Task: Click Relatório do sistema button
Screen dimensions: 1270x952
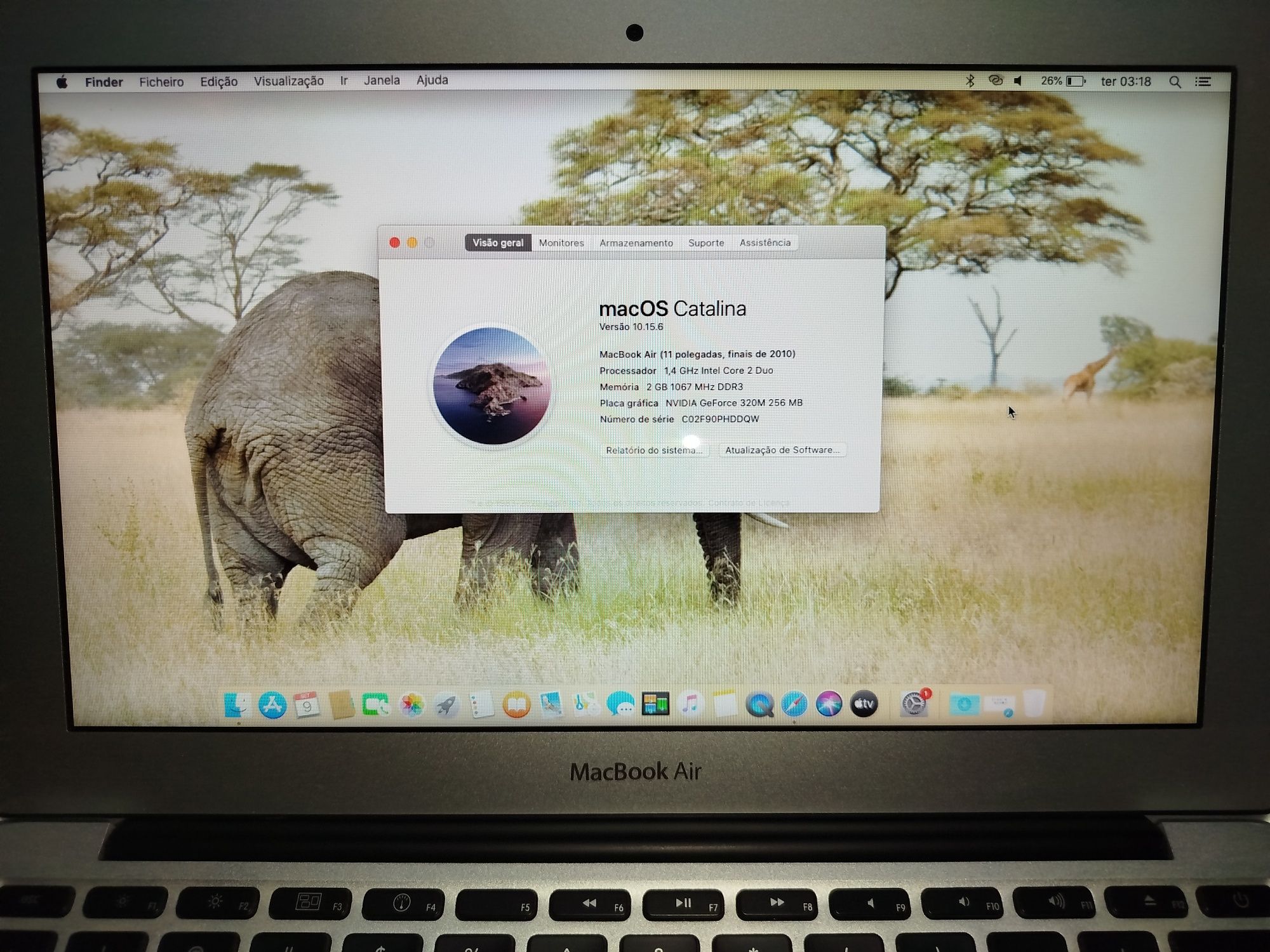Action: pyautogui.click(x=654, y=450)
